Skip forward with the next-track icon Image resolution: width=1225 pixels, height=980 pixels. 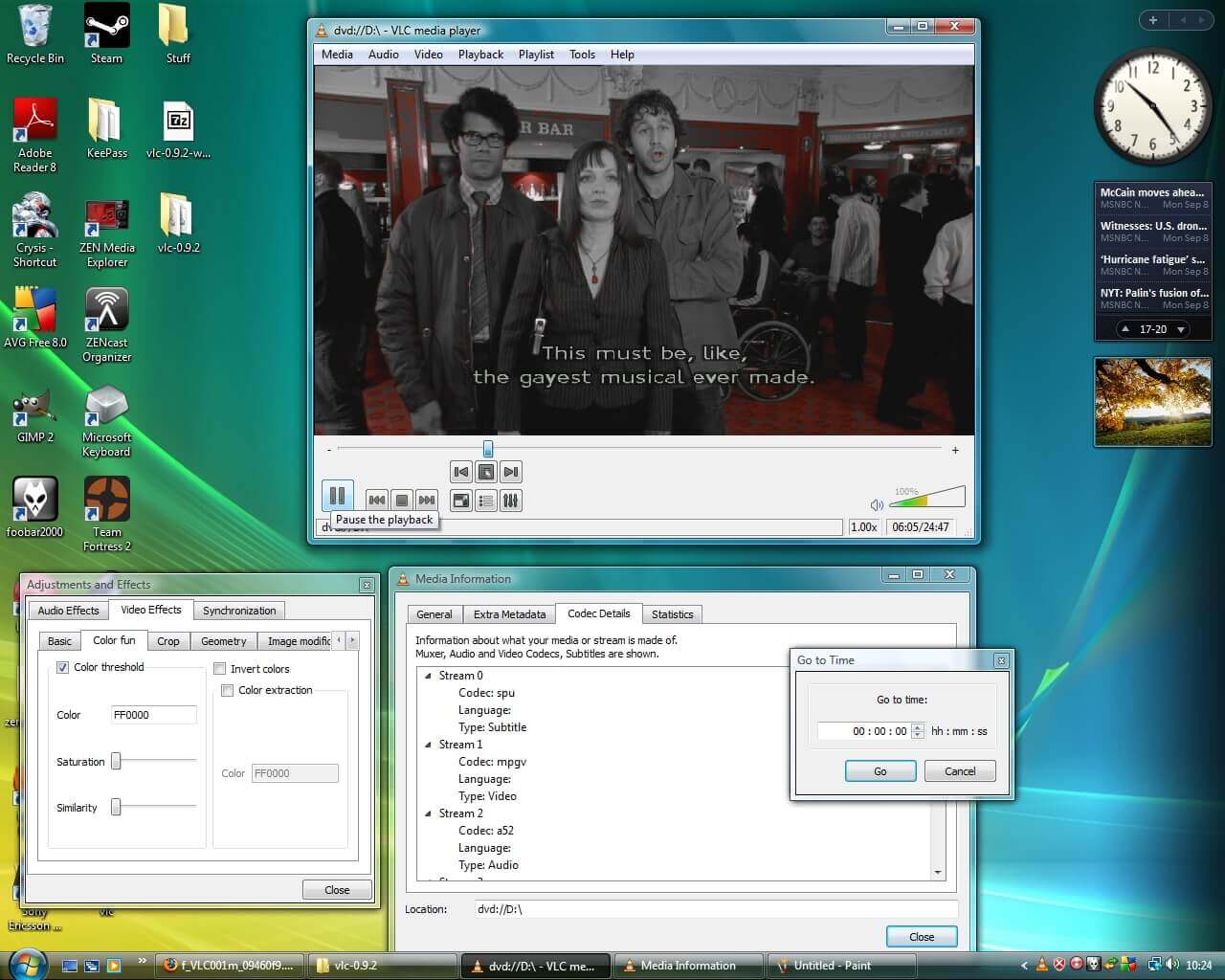pos(510,471)
